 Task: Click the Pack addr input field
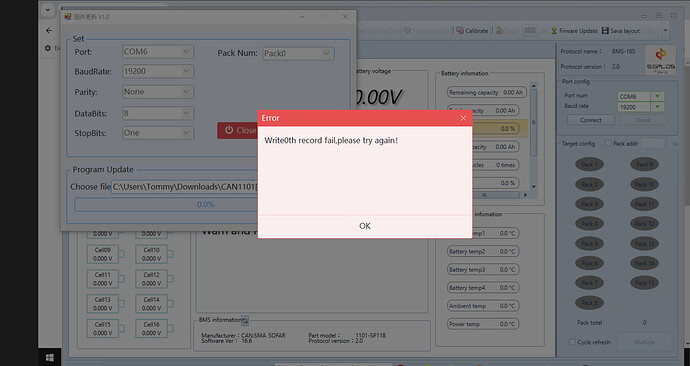point(652,143)
